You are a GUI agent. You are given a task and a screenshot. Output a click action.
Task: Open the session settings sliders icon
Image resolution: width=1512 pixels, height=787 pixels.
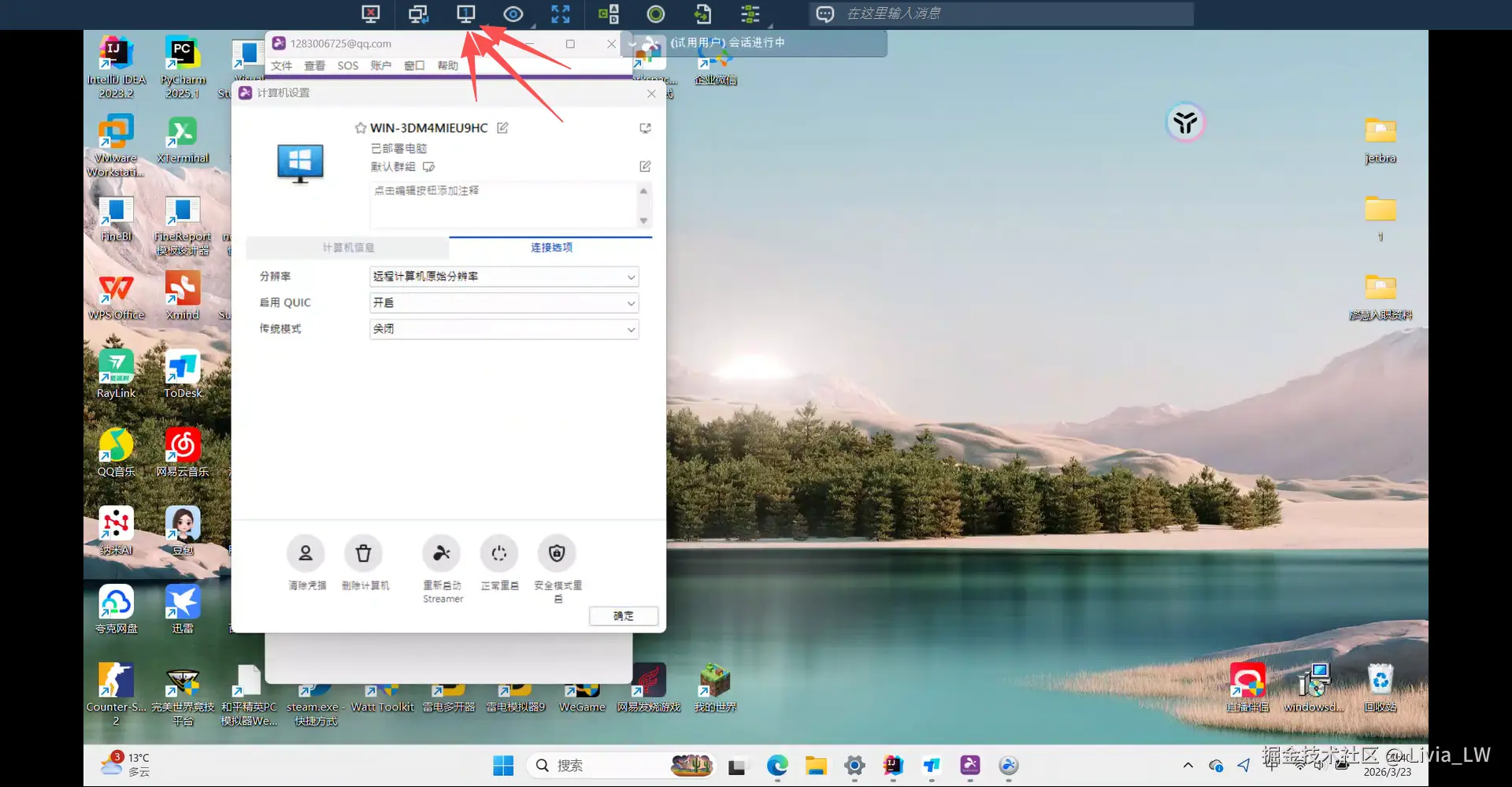750,14
